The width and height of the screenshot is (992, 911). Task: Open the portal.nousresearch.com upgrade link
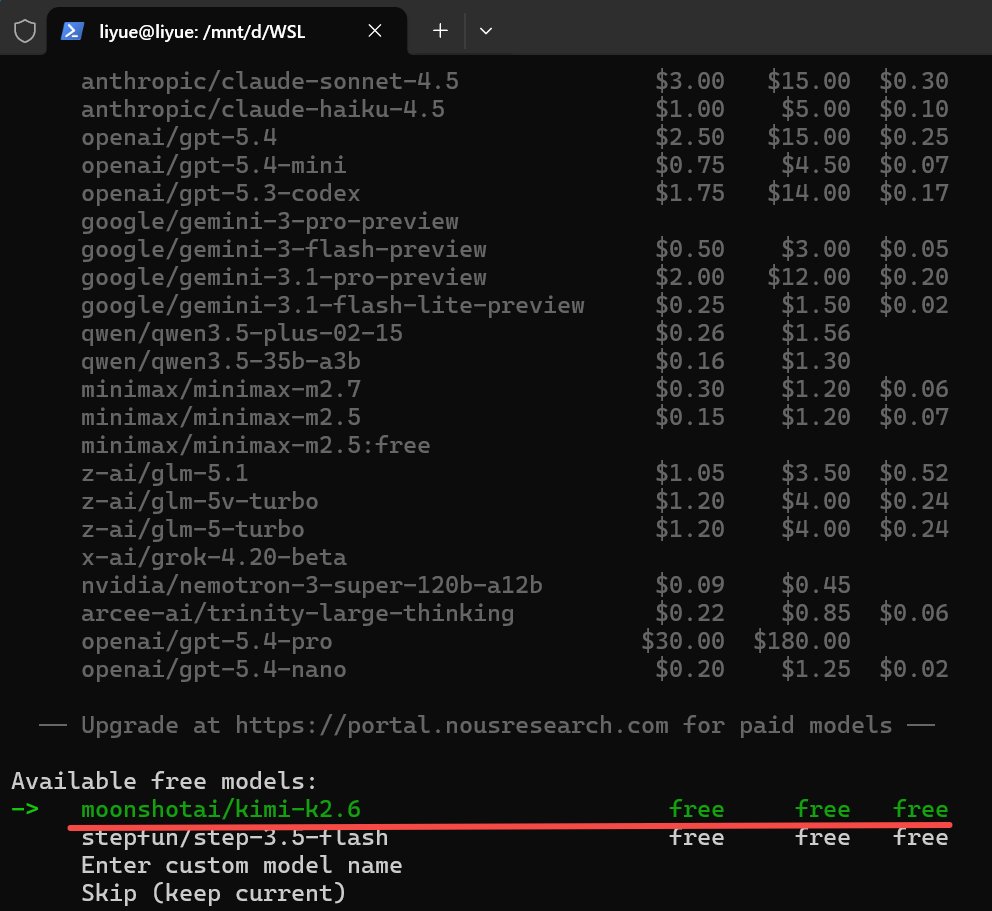[x=452, y=725]
